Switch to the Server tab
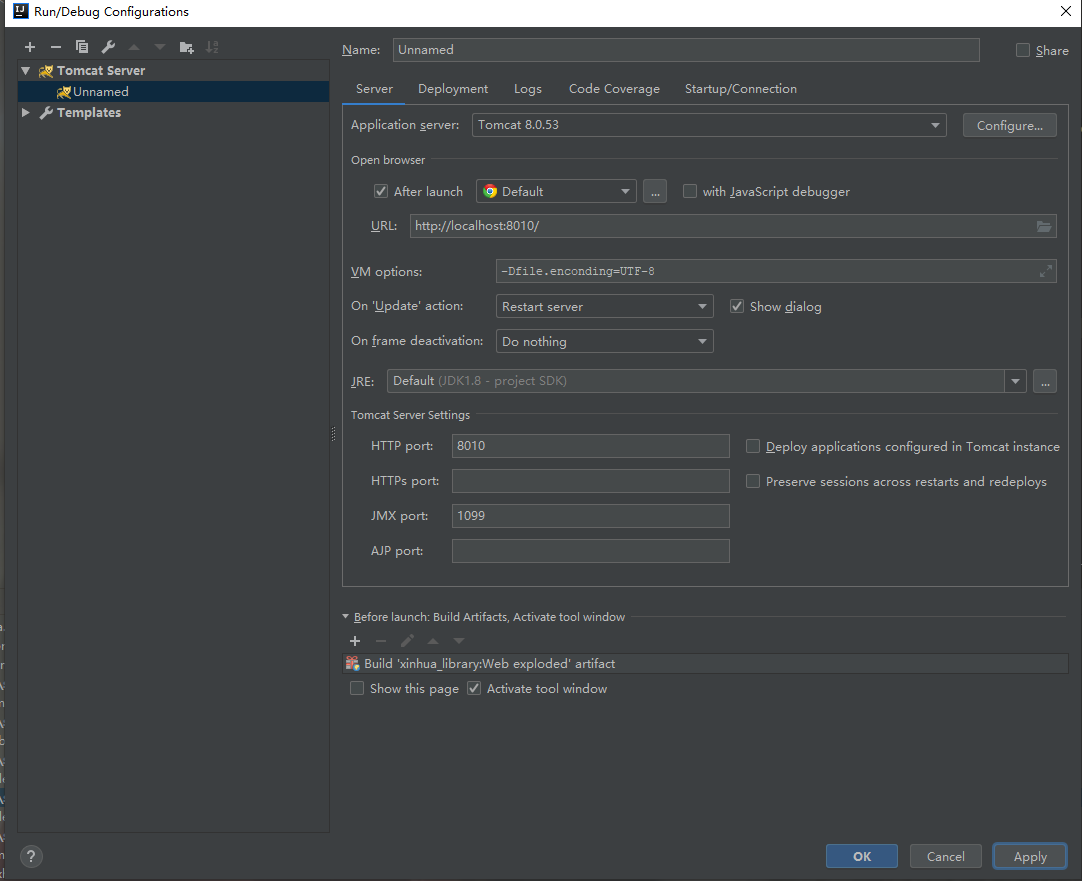 pos(374,89)
